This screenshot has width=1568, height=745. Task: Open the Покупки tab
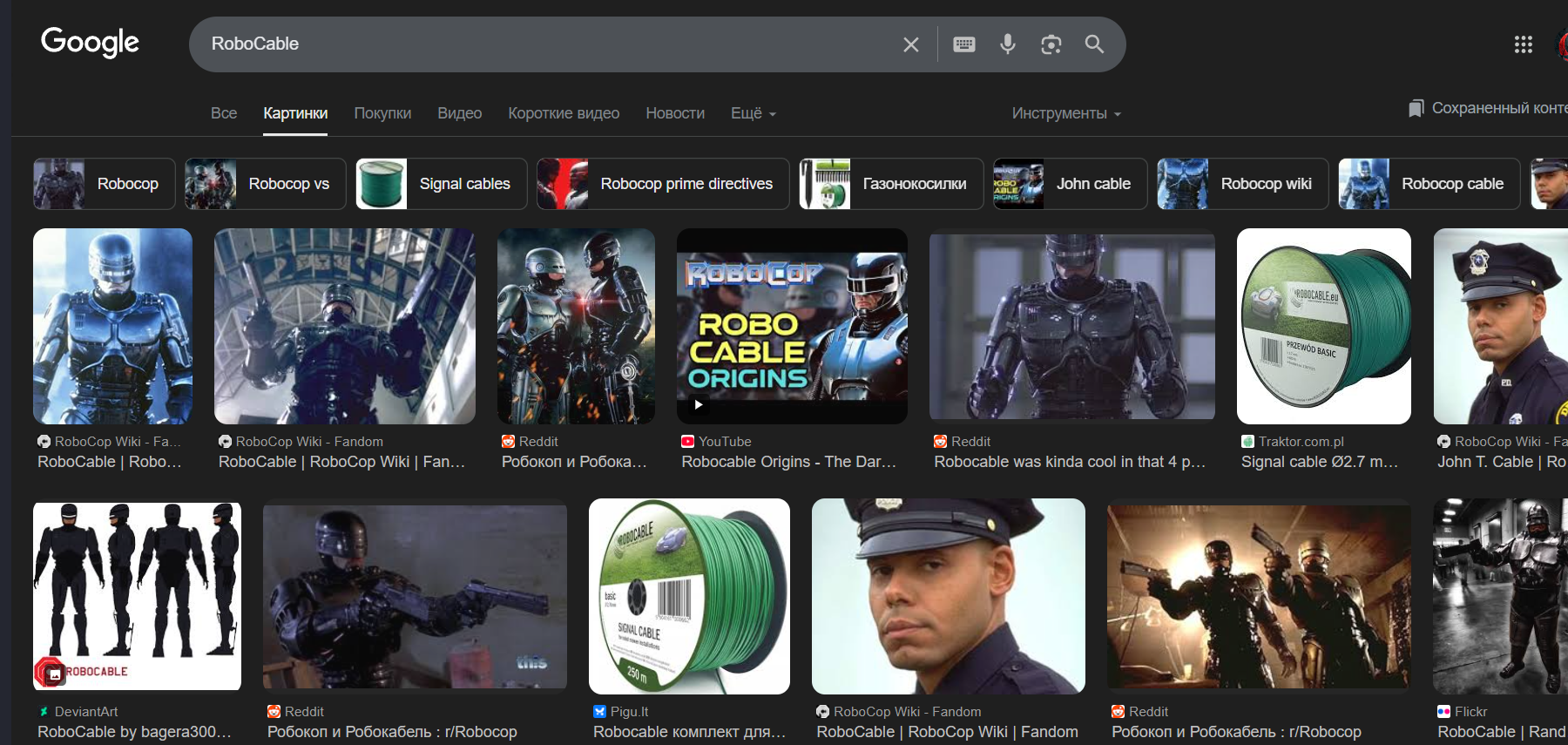coord(382,113)
